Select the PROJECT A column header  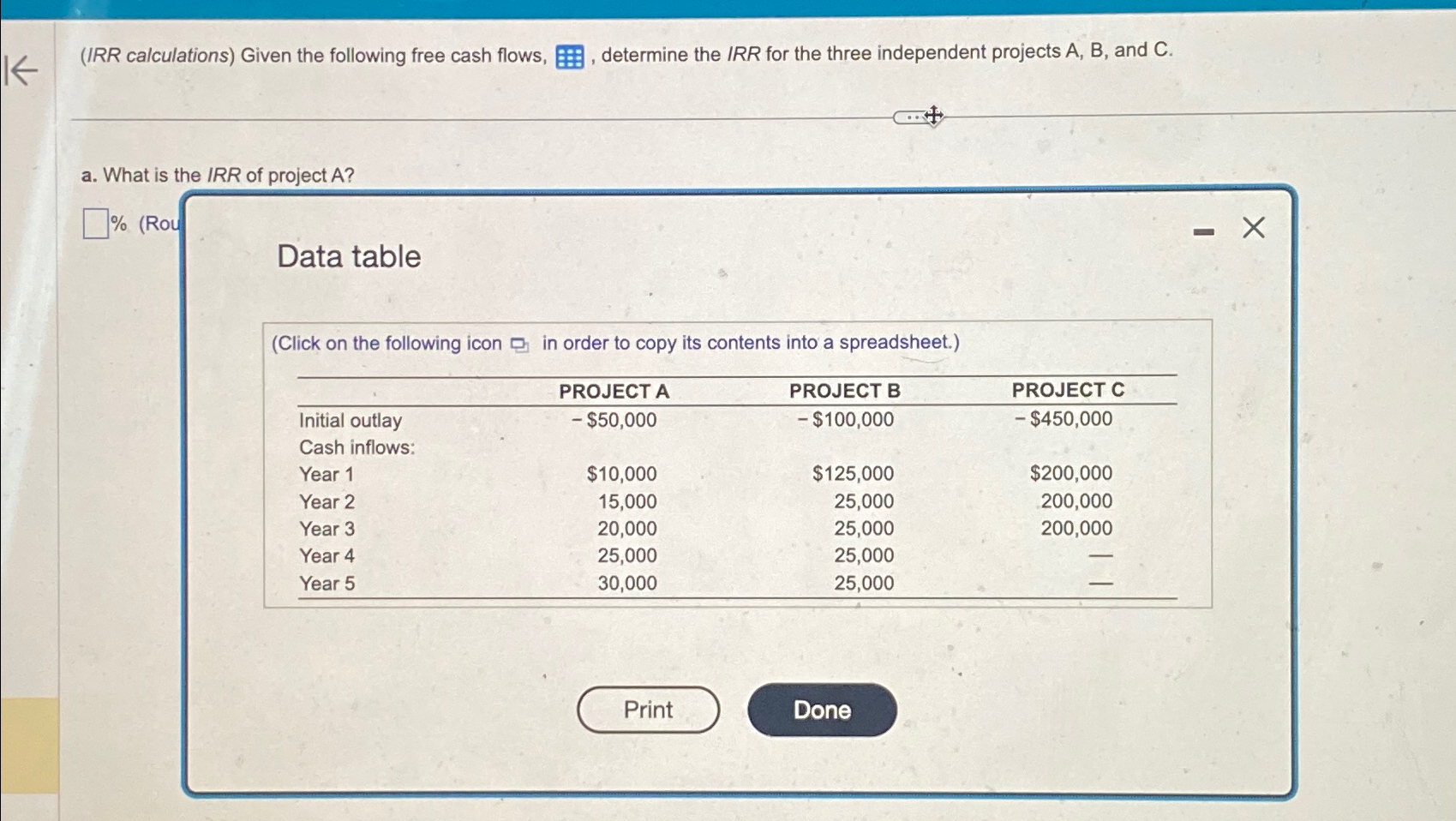pos(614,391)
